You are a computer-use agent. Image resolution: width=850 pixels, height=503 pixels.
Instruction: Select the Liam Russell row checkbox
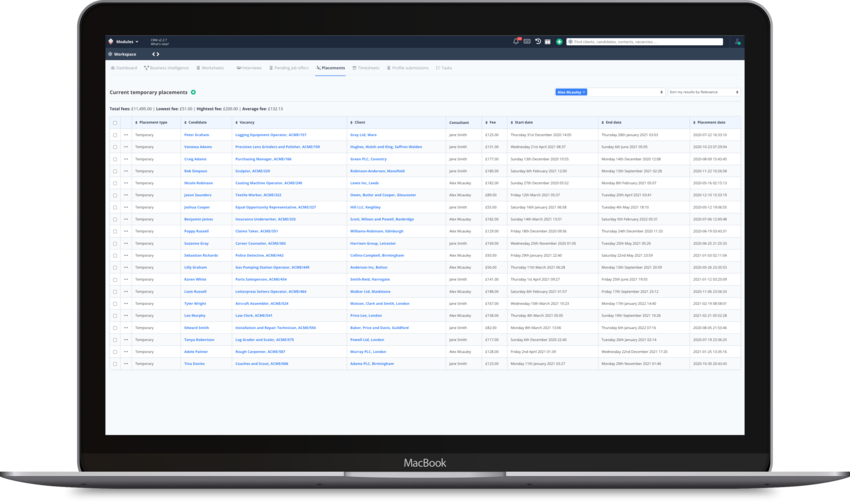coord(115,292)
